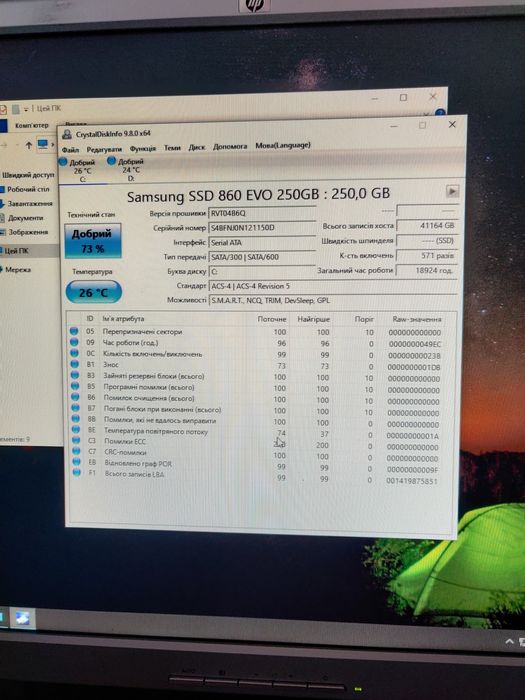Select Цей ПК in Explorer navigation pane

tap(16, 251)
